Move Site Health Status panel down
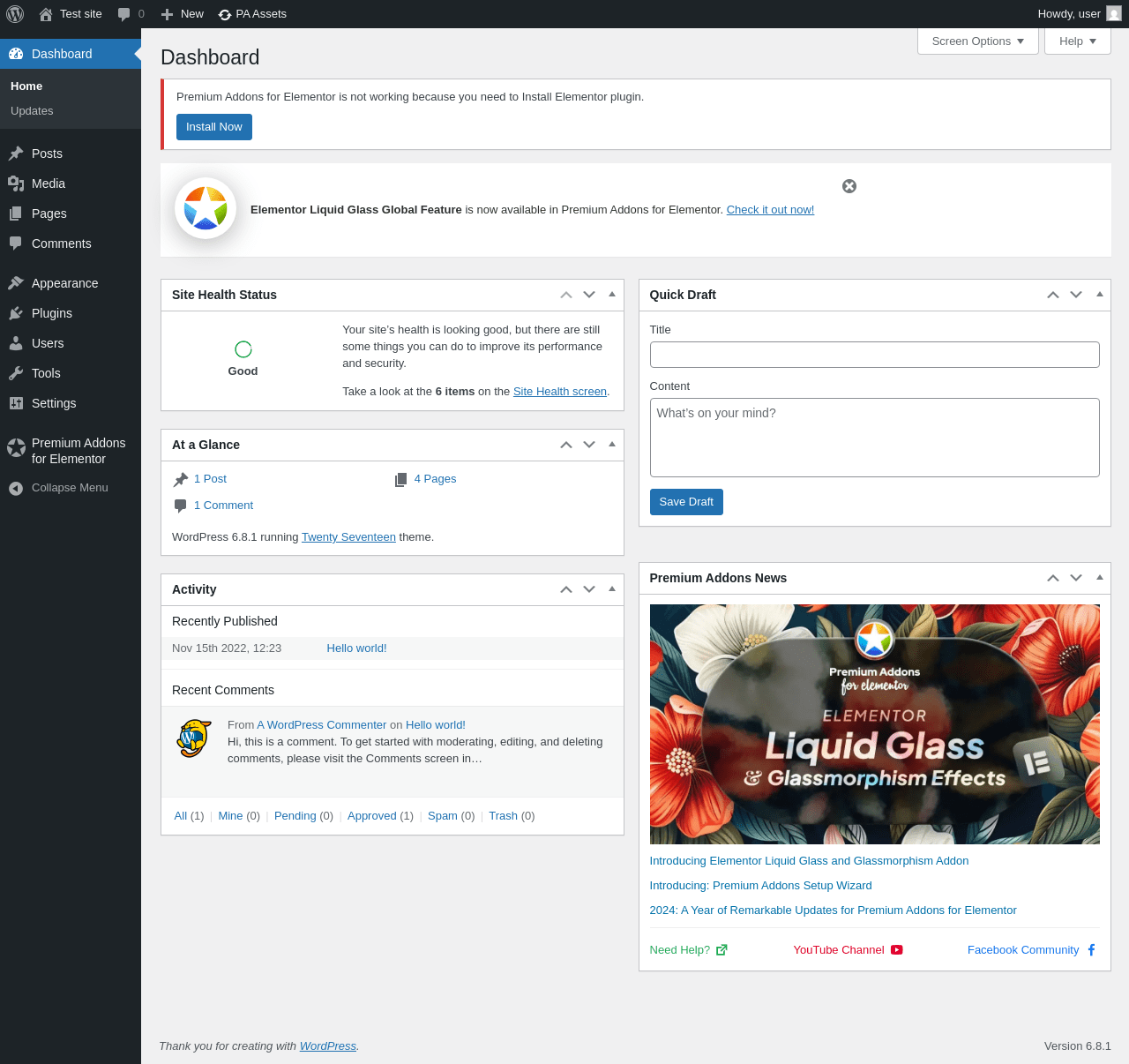Screen dimensions: 1129x1064 click(x=589, y=295)
